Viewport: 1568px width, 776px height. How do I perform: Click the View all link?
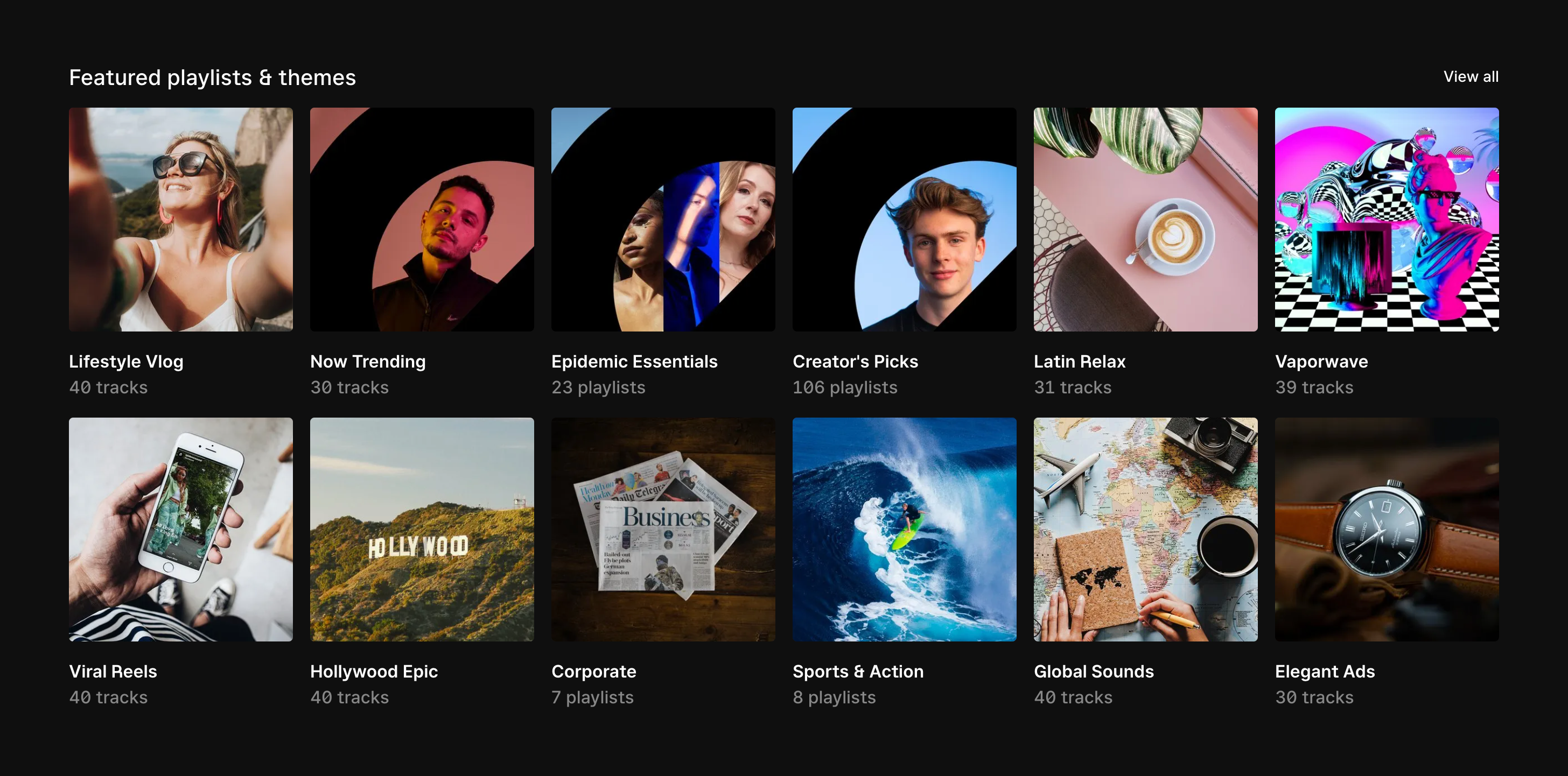click(x=1470, y=76)
